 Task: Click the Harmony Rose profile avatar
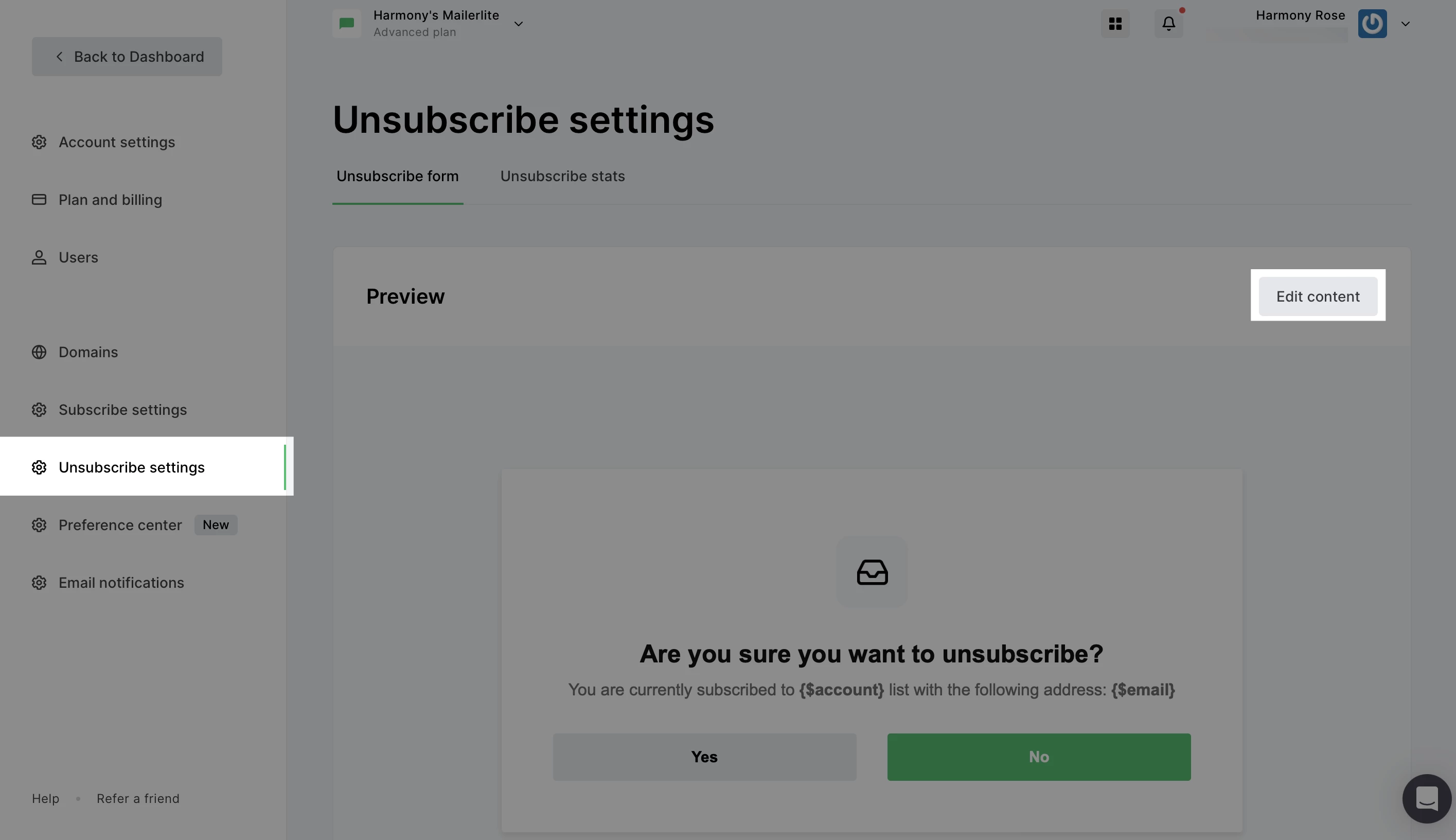(1372, 24)
